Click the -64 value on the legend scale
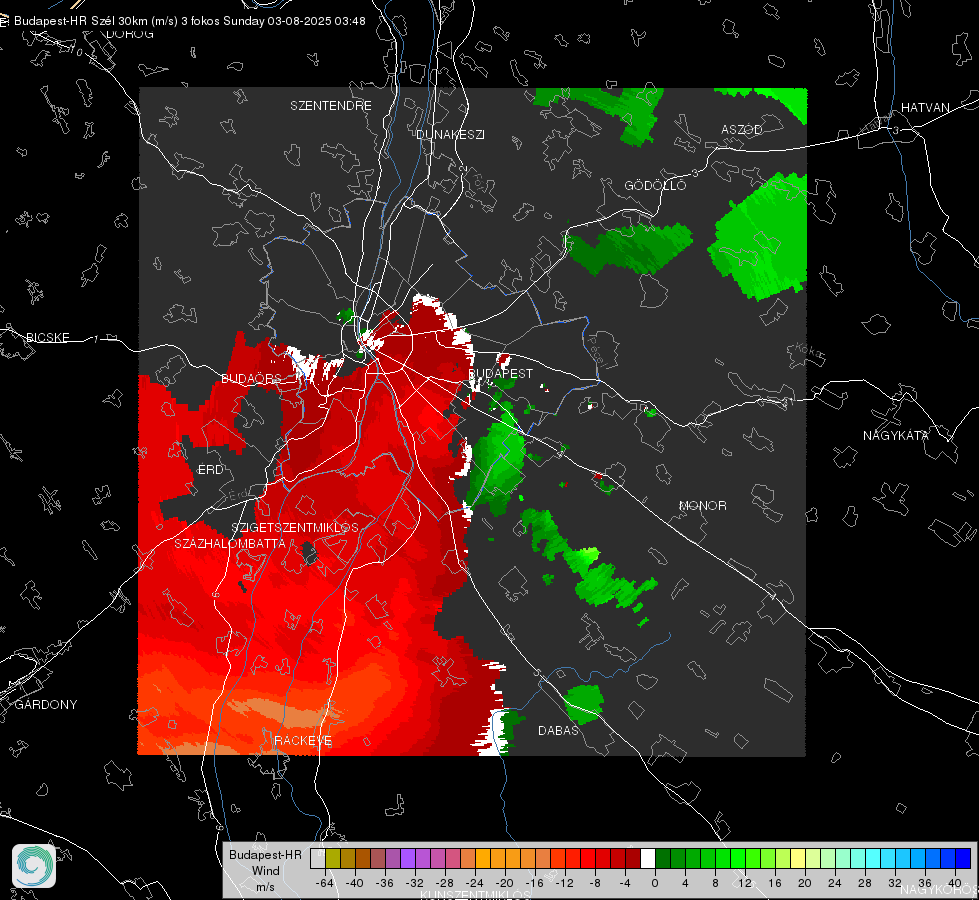The image size is (979, 900). point(325,883)
